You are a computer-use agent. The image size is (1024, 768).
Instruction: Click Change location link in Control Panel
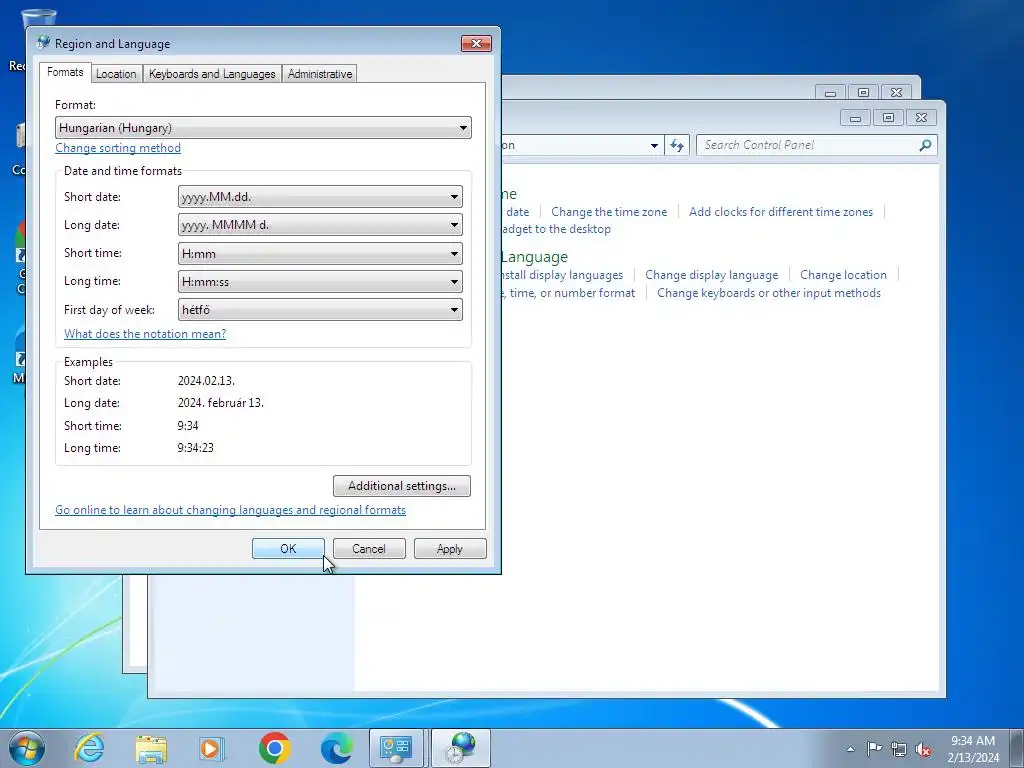(844, 275)
